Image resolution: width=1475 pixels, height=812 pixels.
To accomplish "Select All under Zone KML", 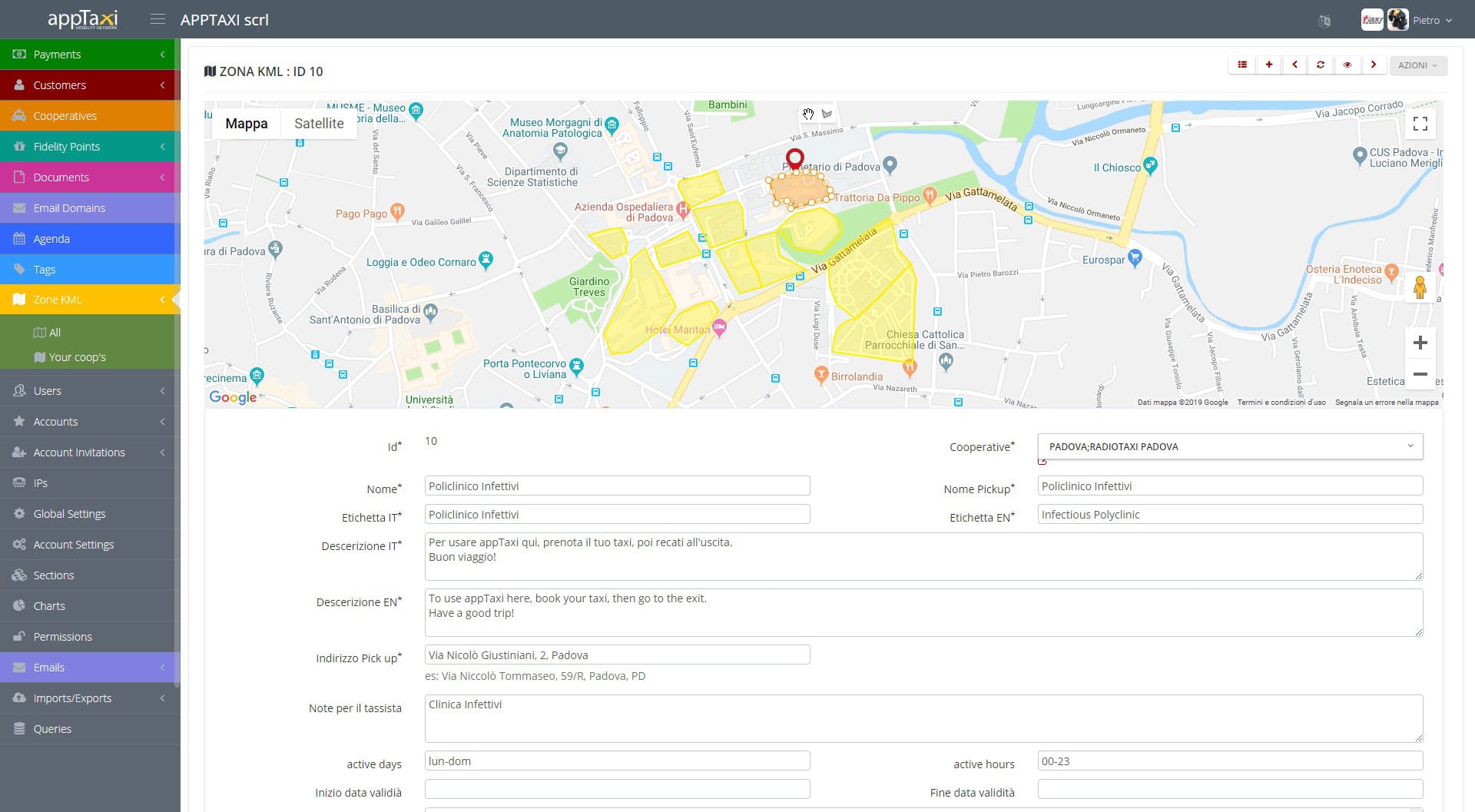I will click(x=48, y=333).
